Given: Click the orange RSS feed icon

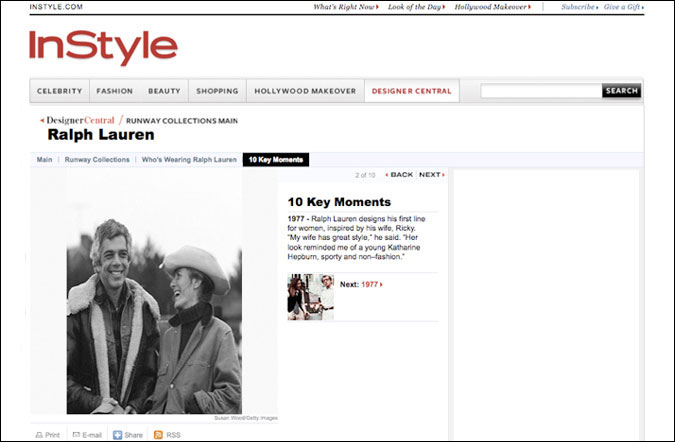Looking at the screenshot, I should (x=157, y=435).
